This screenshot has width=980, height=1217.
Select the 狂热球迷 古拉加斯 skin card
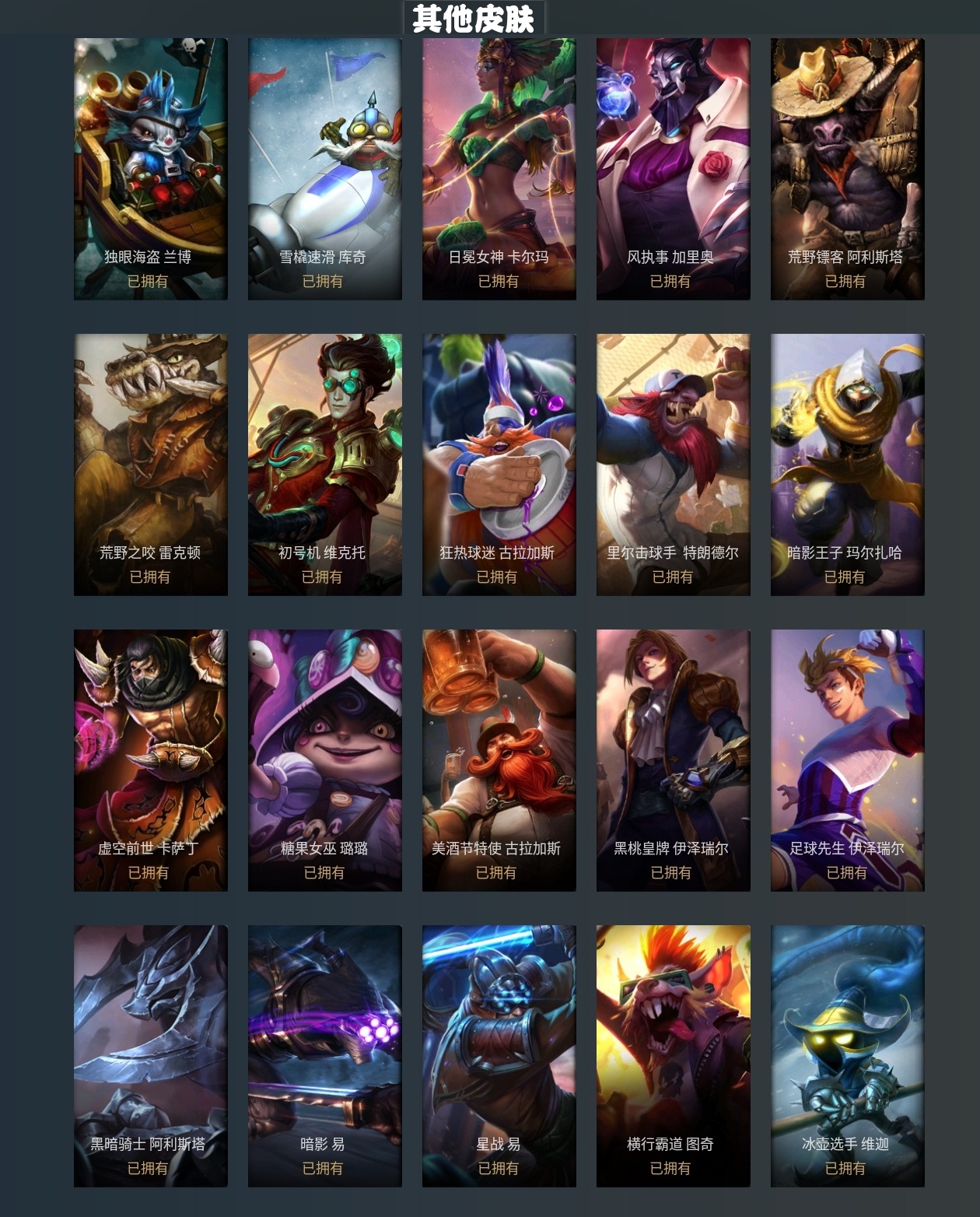(x=499, y=465)
